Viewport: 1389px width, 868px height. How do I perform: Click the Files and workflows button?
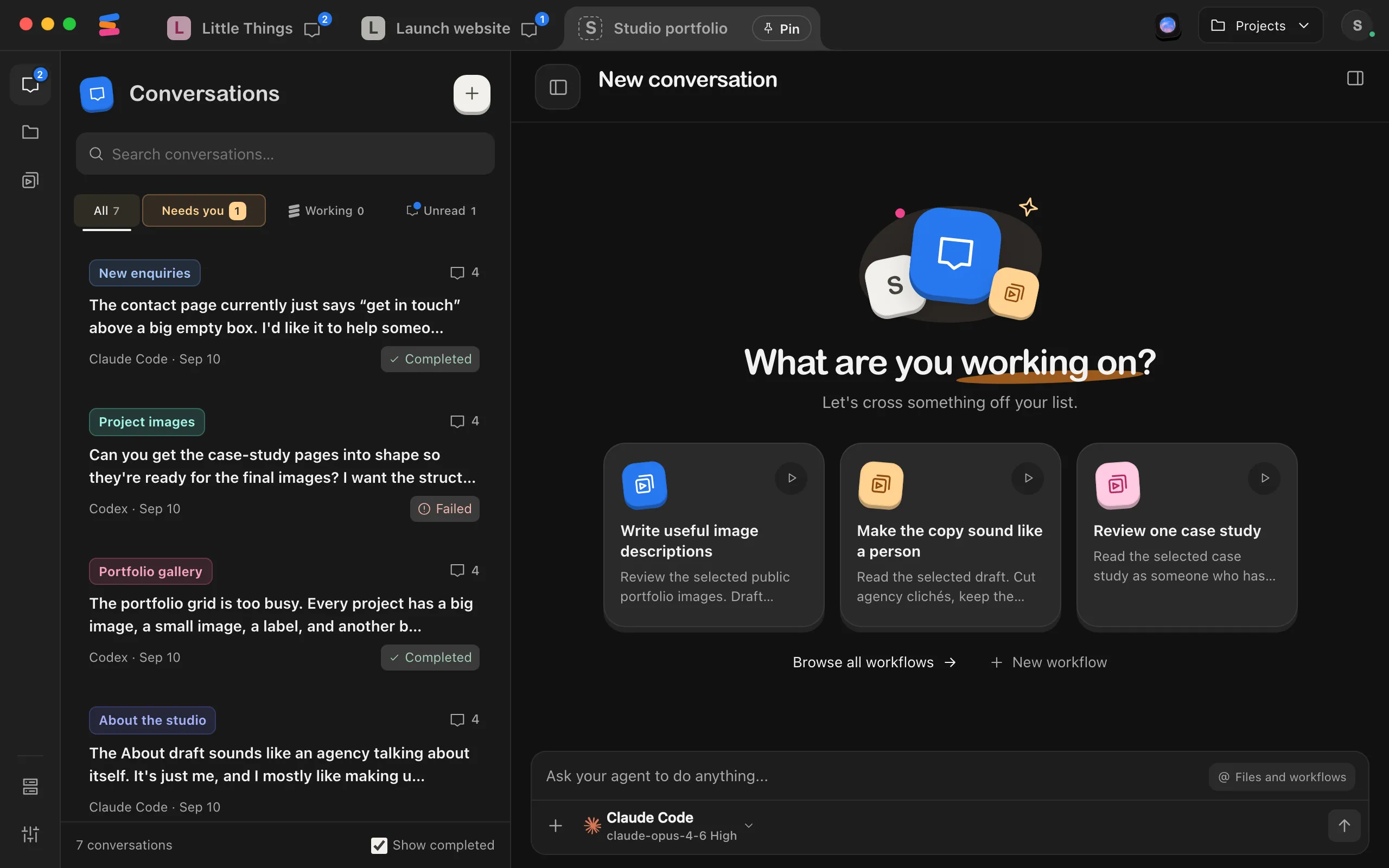click(1282, 777)
